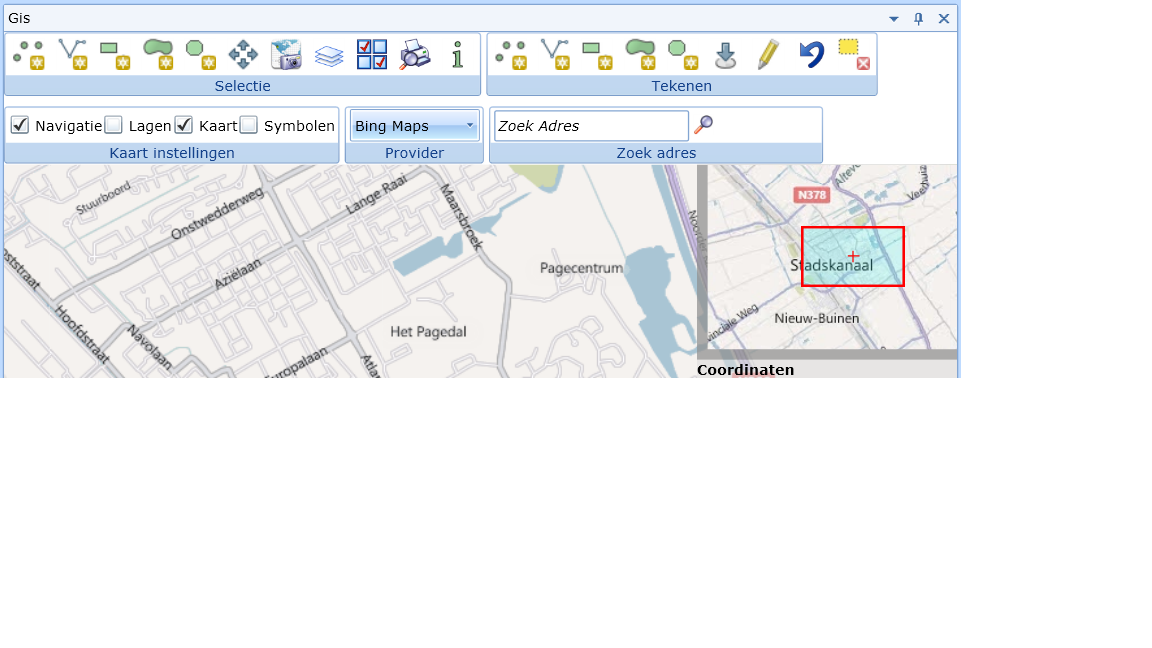Open the layers stack icon

(329, 55)
